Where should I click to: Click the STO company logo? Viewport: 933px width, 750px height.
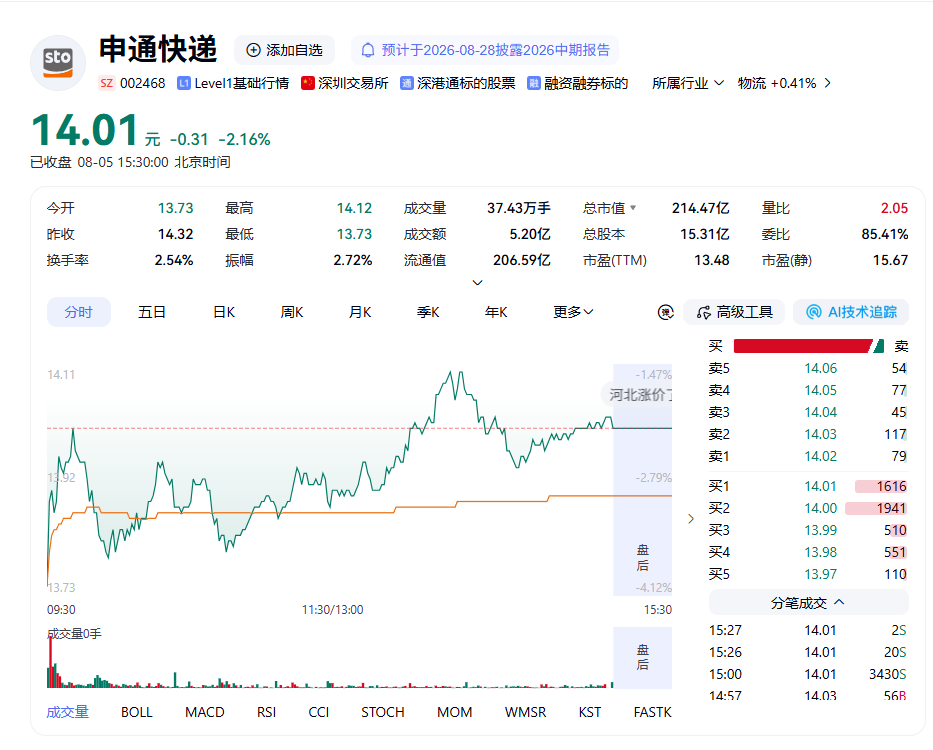(58, 63)
